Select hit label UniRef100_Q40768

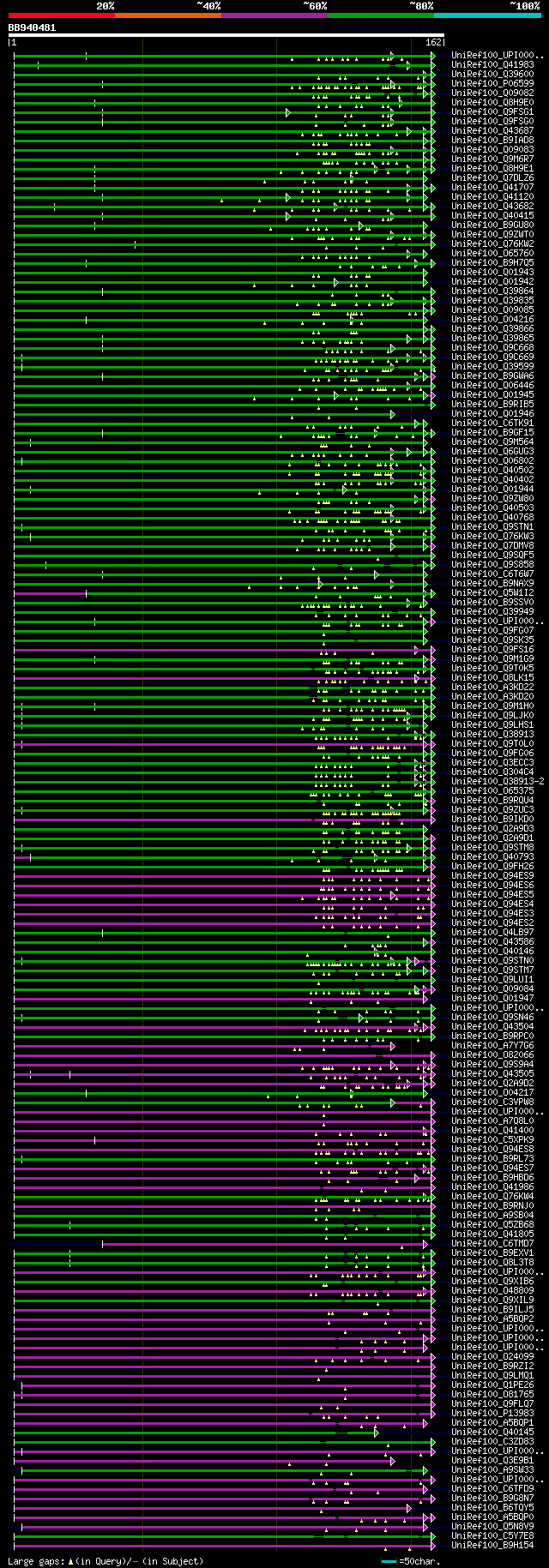[x=492, y=518]
